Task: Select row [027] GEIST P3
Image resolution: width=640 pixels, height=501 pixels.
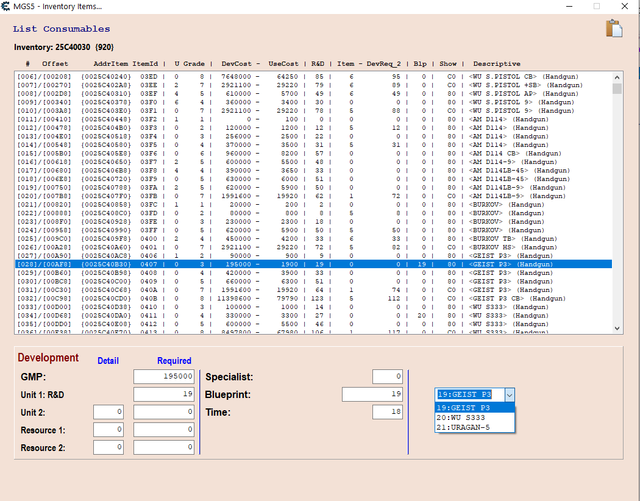Action: tap(313, 256)
